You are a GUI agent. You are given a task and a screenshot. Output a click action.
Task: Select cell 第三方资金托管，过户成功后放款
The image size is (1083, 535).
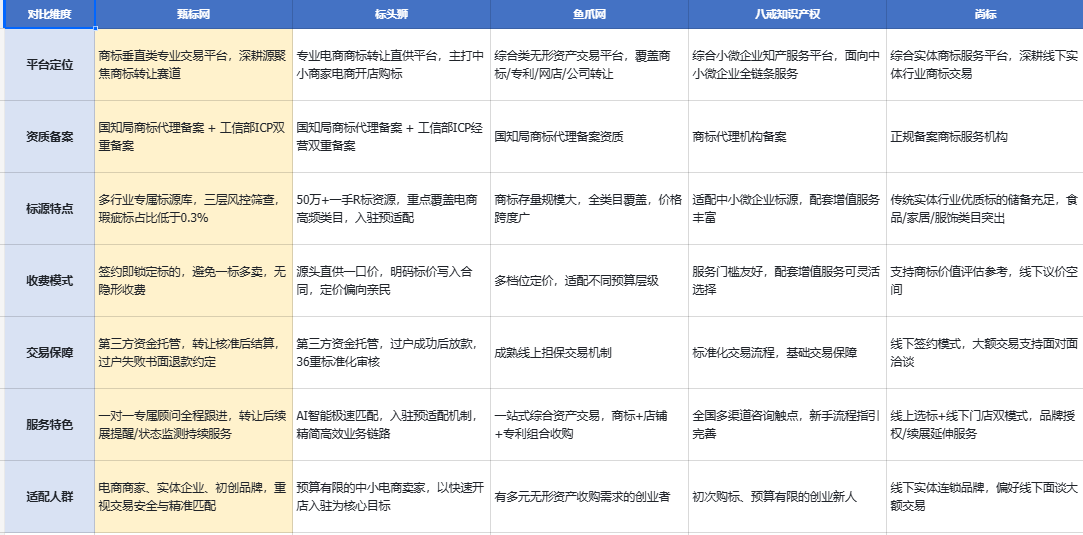pyautogui.click(x=392, y=353)
